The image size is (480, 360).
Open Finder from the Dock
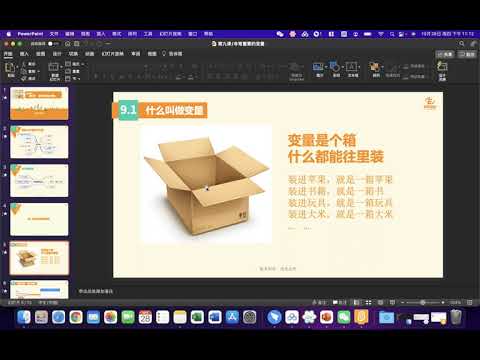(x=24, y=317)
